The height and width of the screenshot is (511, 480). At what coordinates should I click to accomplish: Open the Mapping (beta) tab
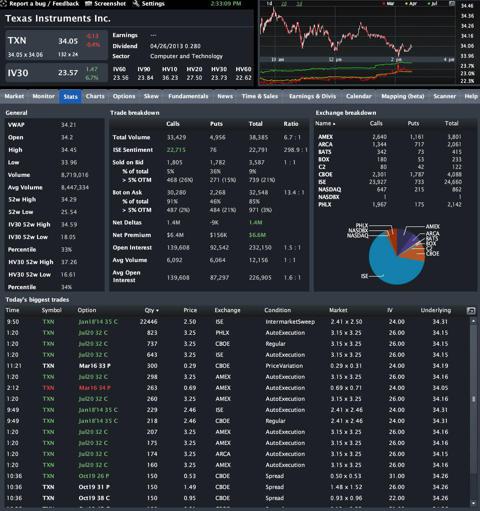coord(403,96)
